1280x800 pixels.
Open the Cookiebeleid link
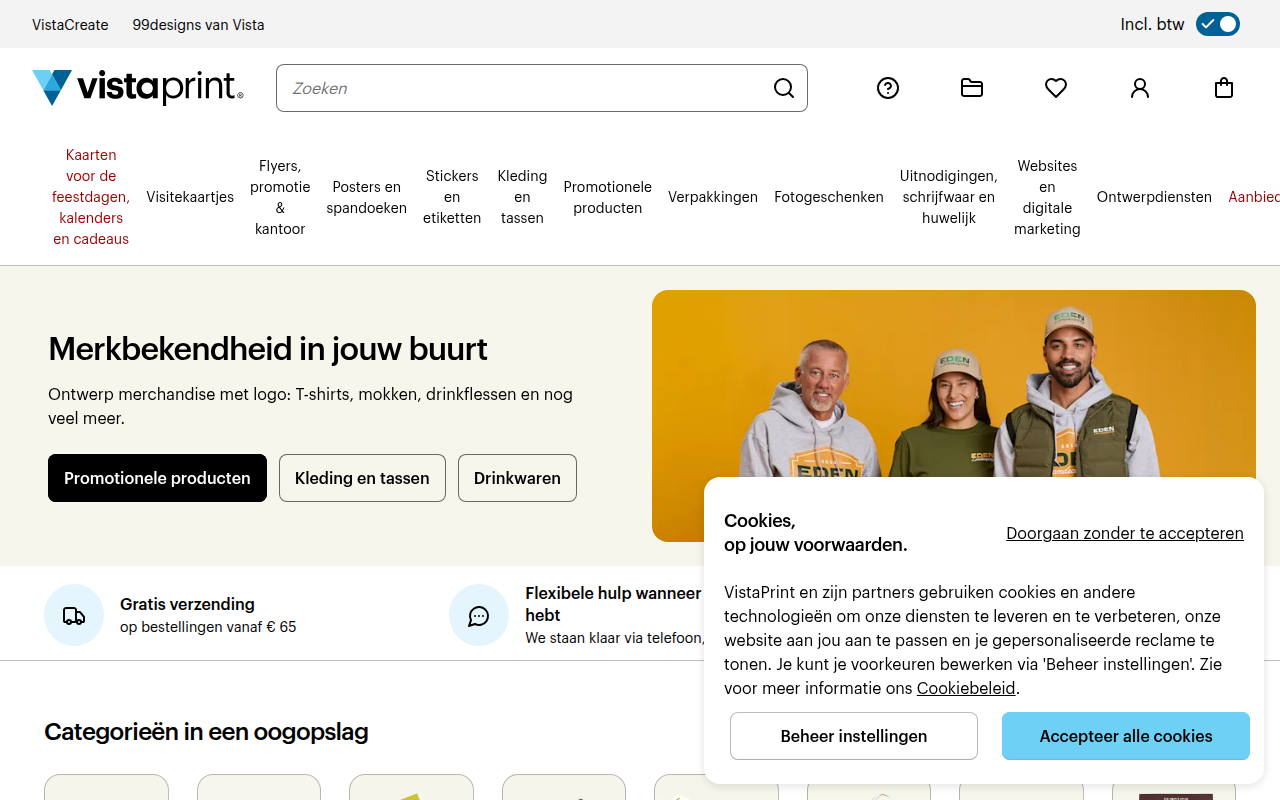pyautogui.click(x=966, y=688)
